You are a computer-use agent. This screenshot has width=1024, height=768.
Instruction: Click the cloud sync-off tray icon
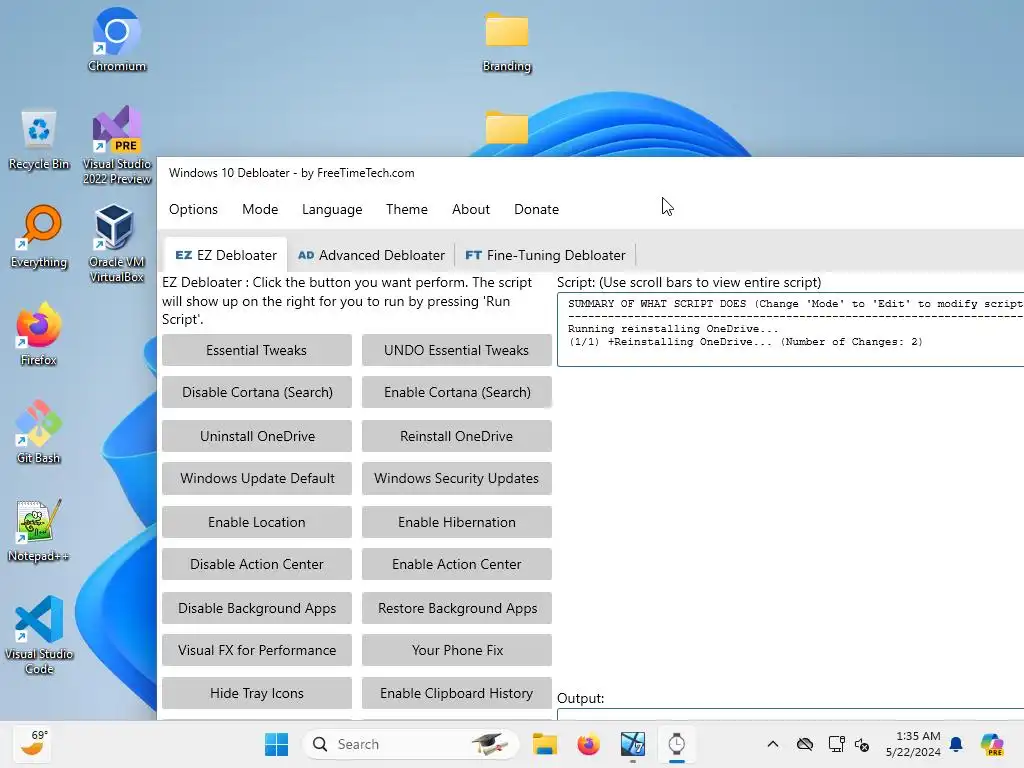[x=805, y=744]
